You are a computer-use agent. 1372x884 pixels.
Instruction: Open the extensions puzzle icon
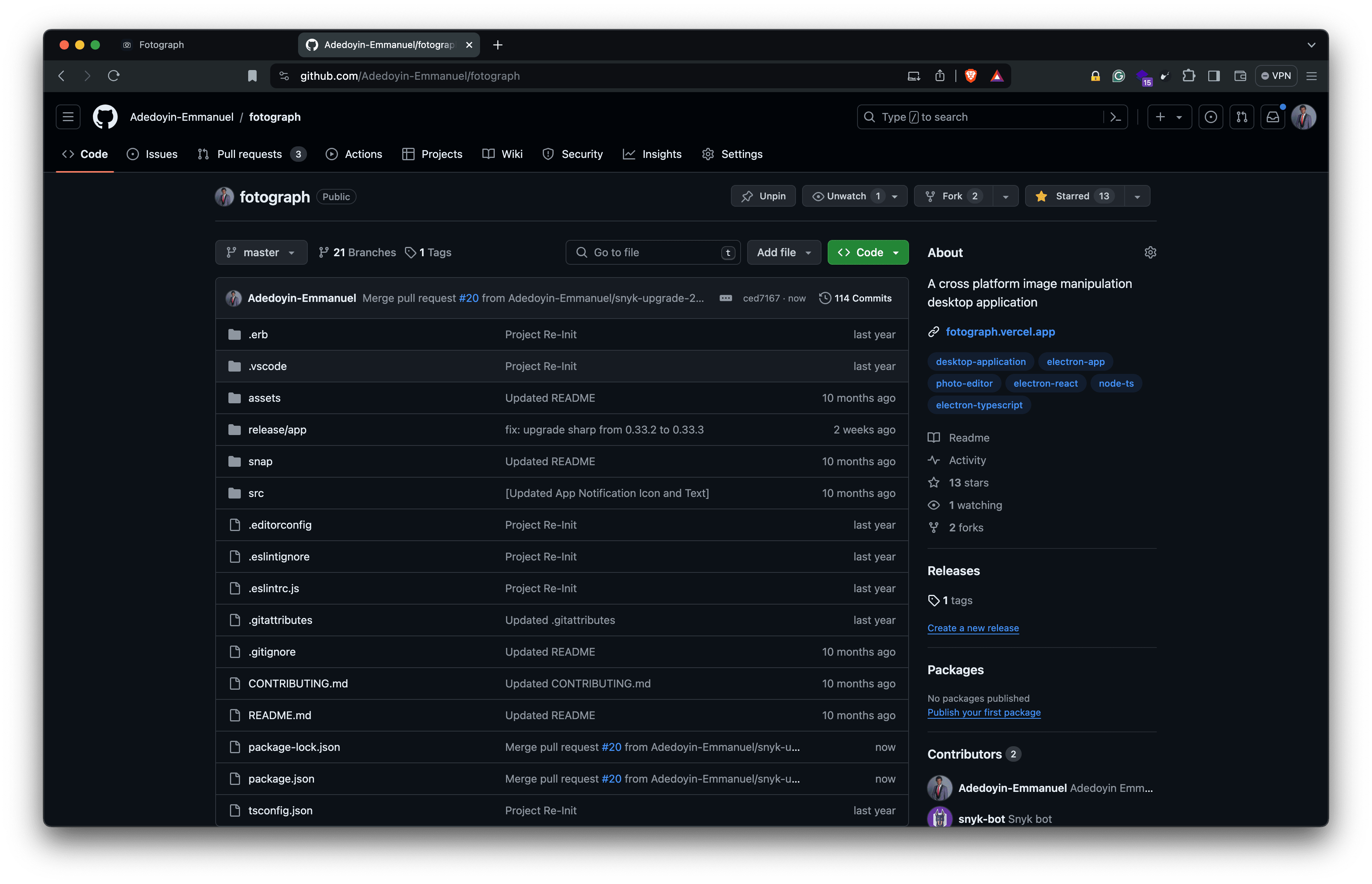tap(1188, 76)
